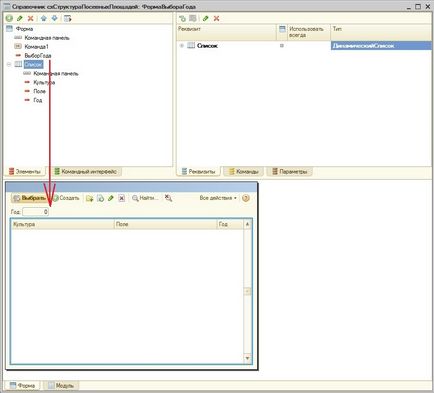Viewport: 434px width, 393px height.
Task: Delete attribute with red X icon
Action: [x=216, y=18]
